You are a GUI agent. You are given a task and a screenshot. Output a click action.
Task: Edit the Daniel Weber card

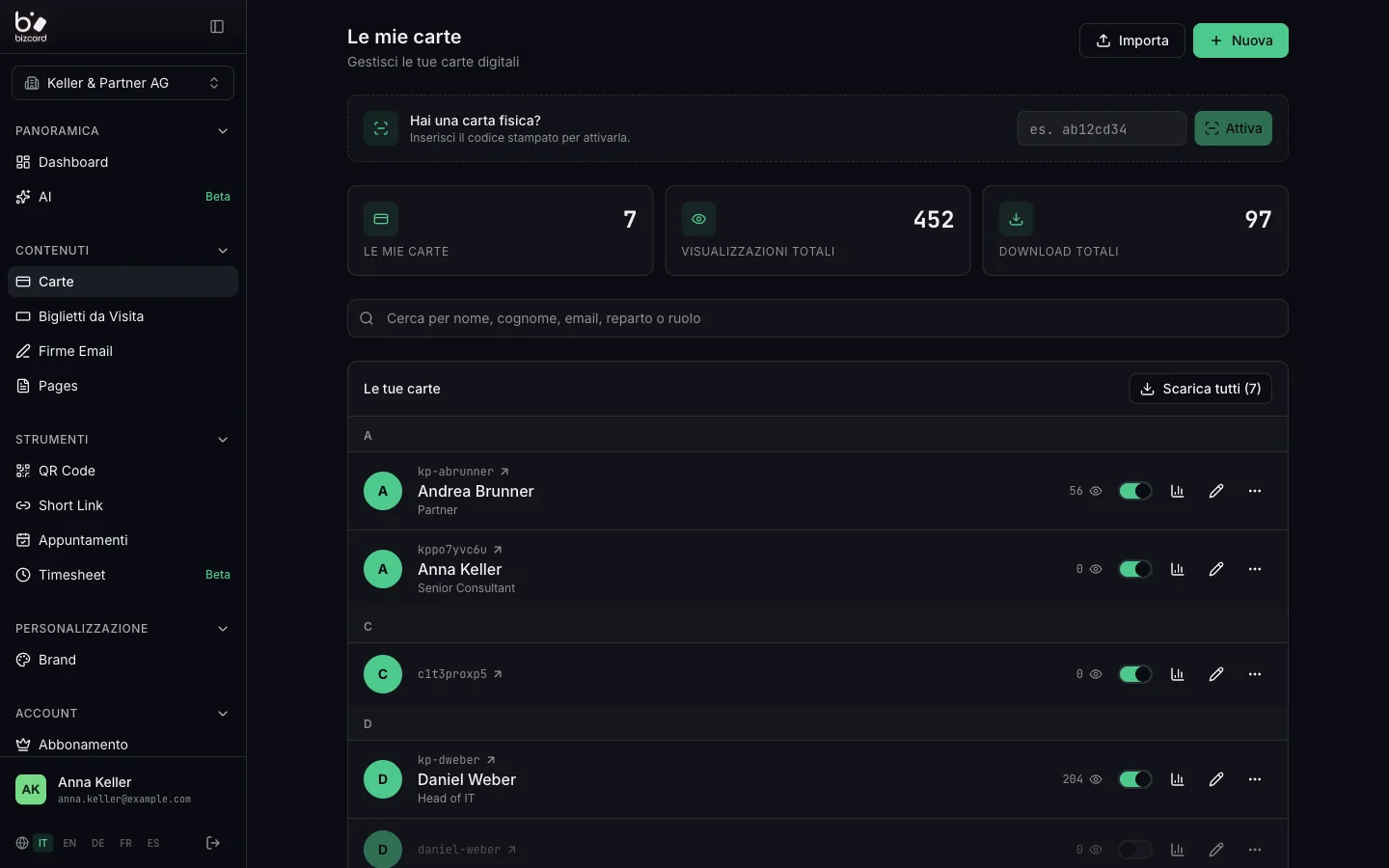coord(1216,779)
